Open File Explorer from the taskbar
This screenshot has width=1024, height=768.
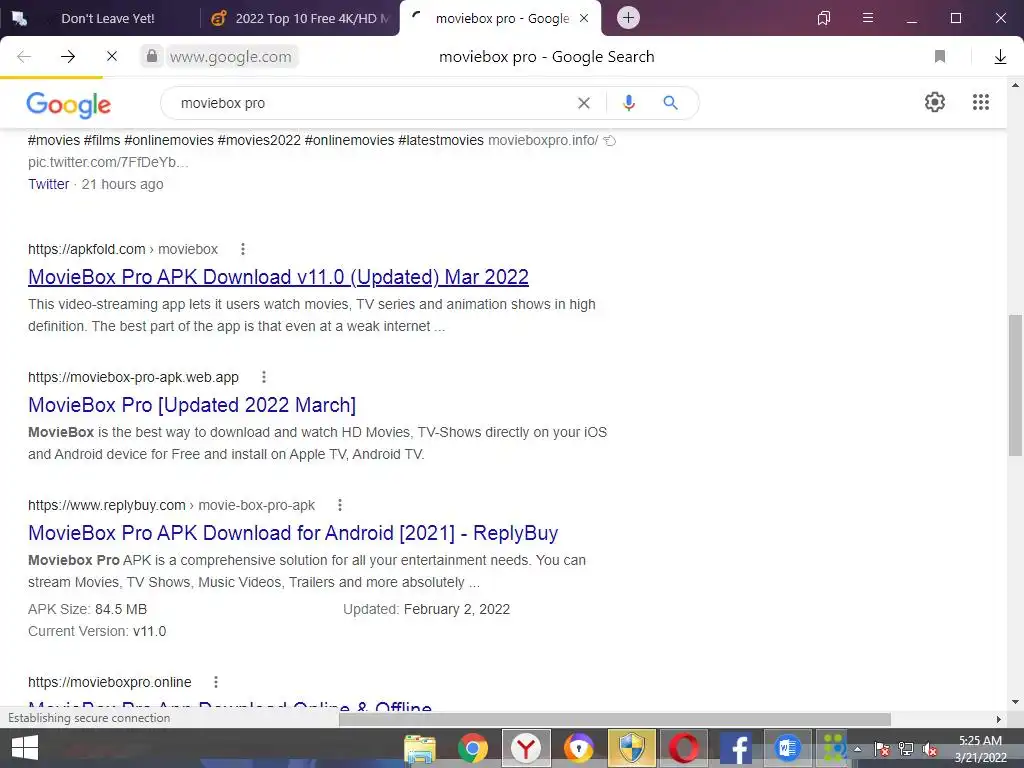click(x=419, y=748)
